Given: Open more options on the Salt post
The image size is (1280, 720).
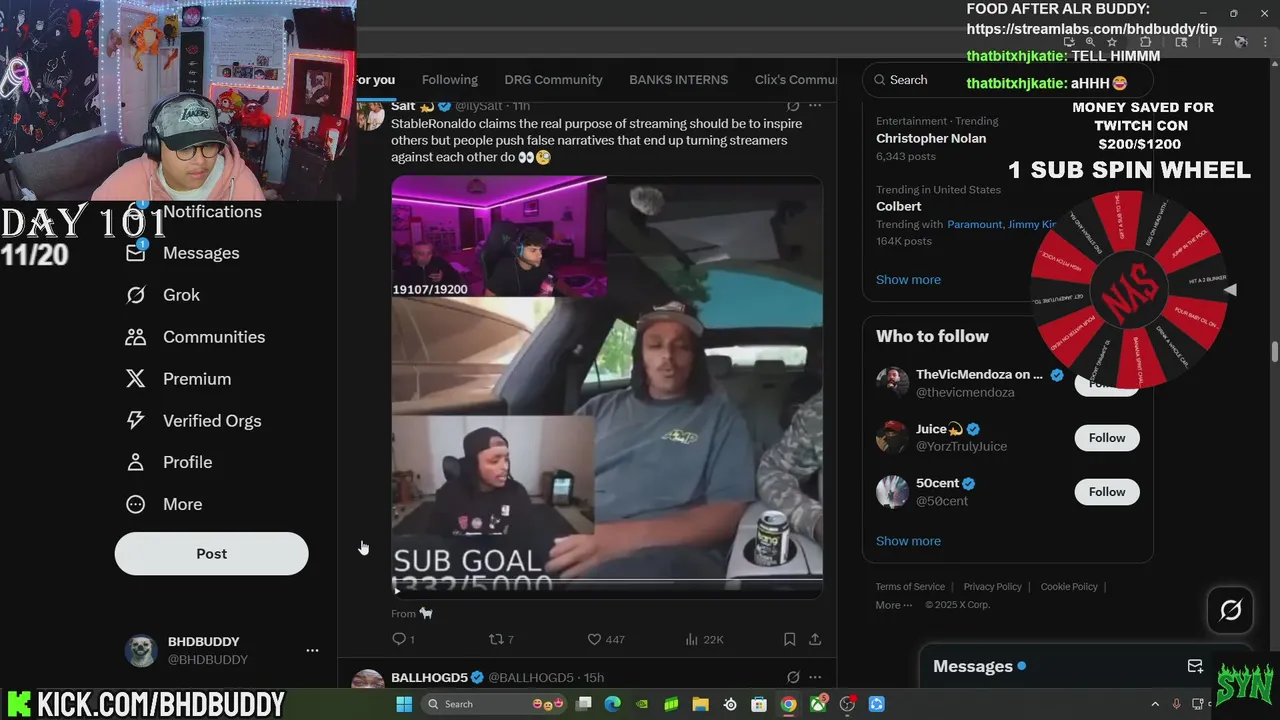Looking at the screenshot, I should tap(815, 105).
